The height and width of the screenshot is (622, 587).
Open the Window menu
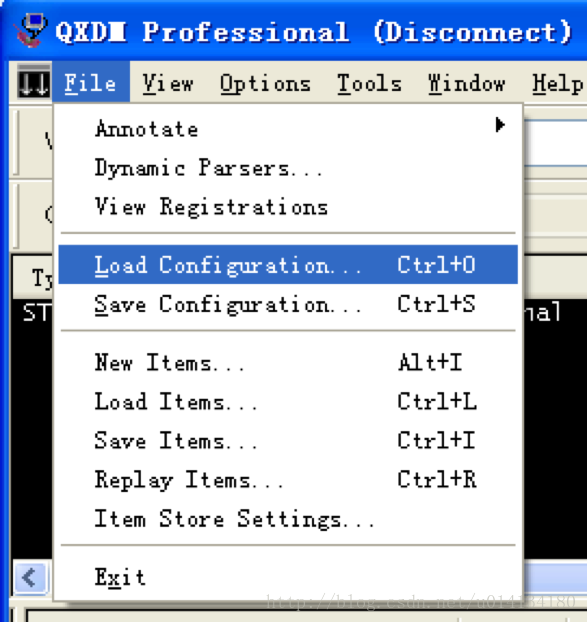tap(466, 83)
